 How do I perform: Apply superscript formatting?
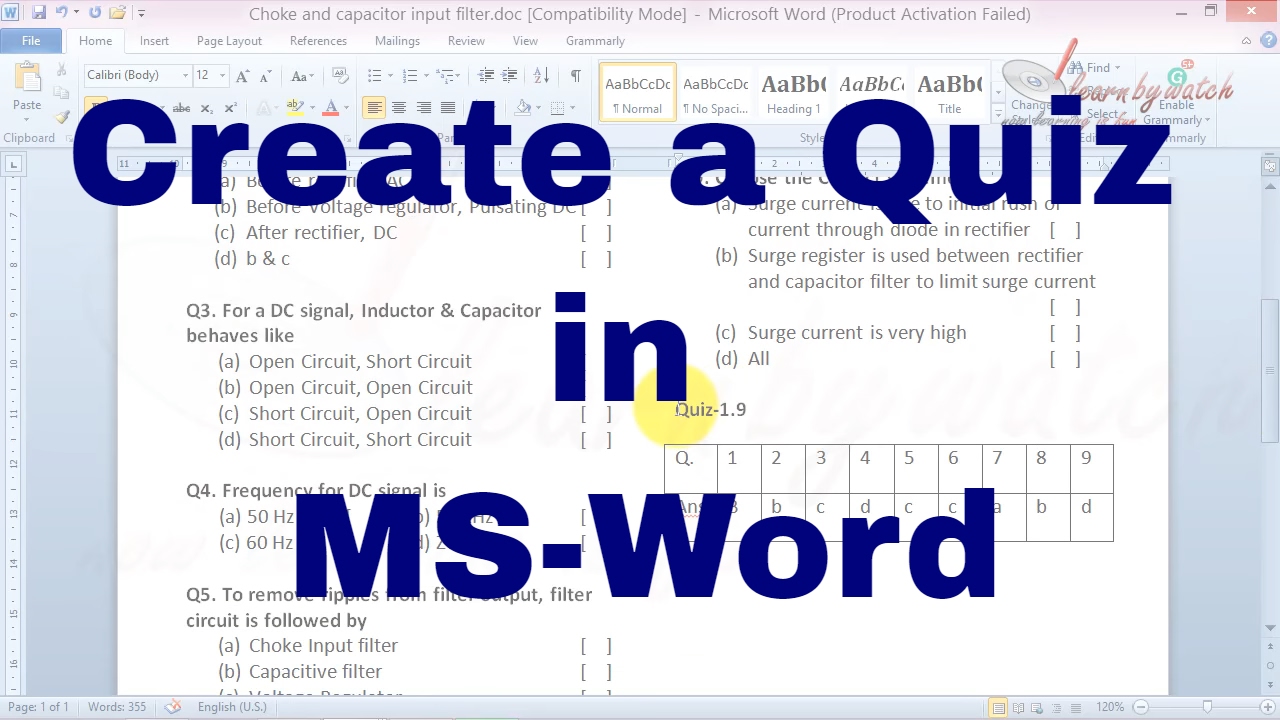click(x=230, y=108)
